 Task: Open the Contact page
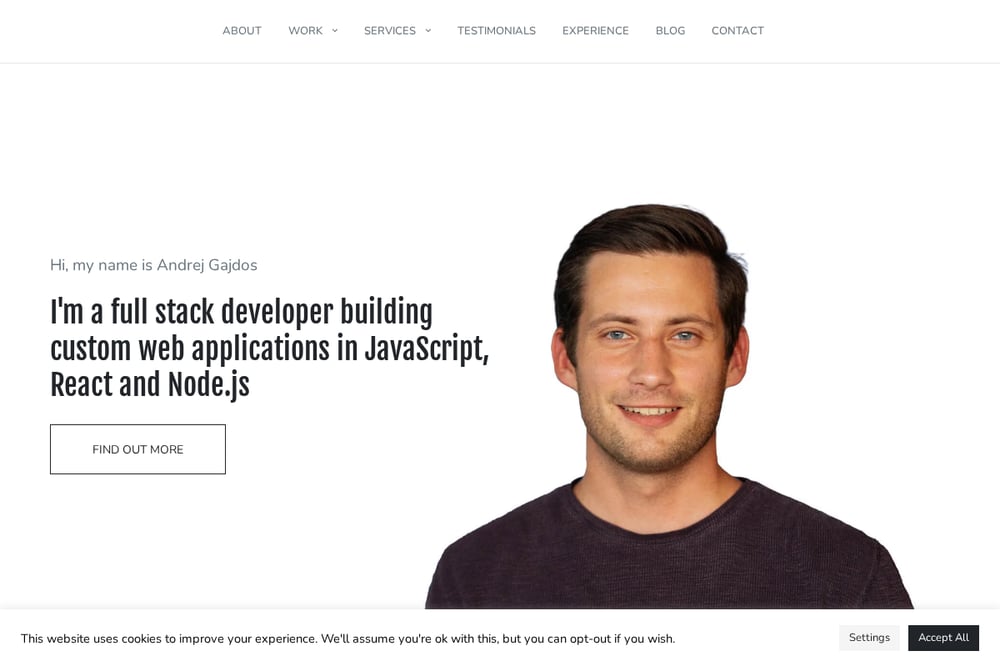pyautogui.click(x=737, y=31)
